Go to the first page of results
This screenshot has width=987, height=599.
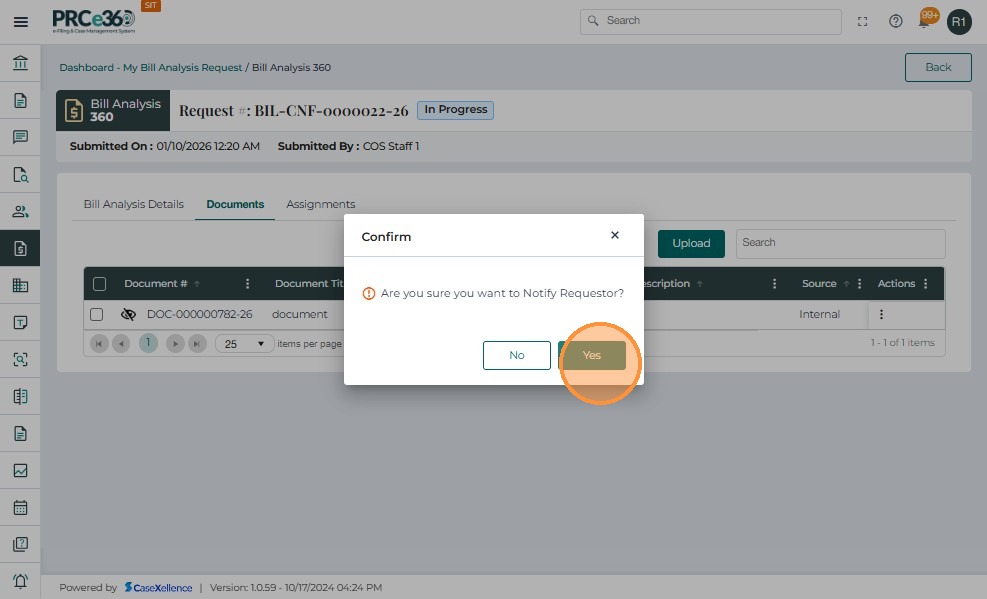tap(99, 344)
